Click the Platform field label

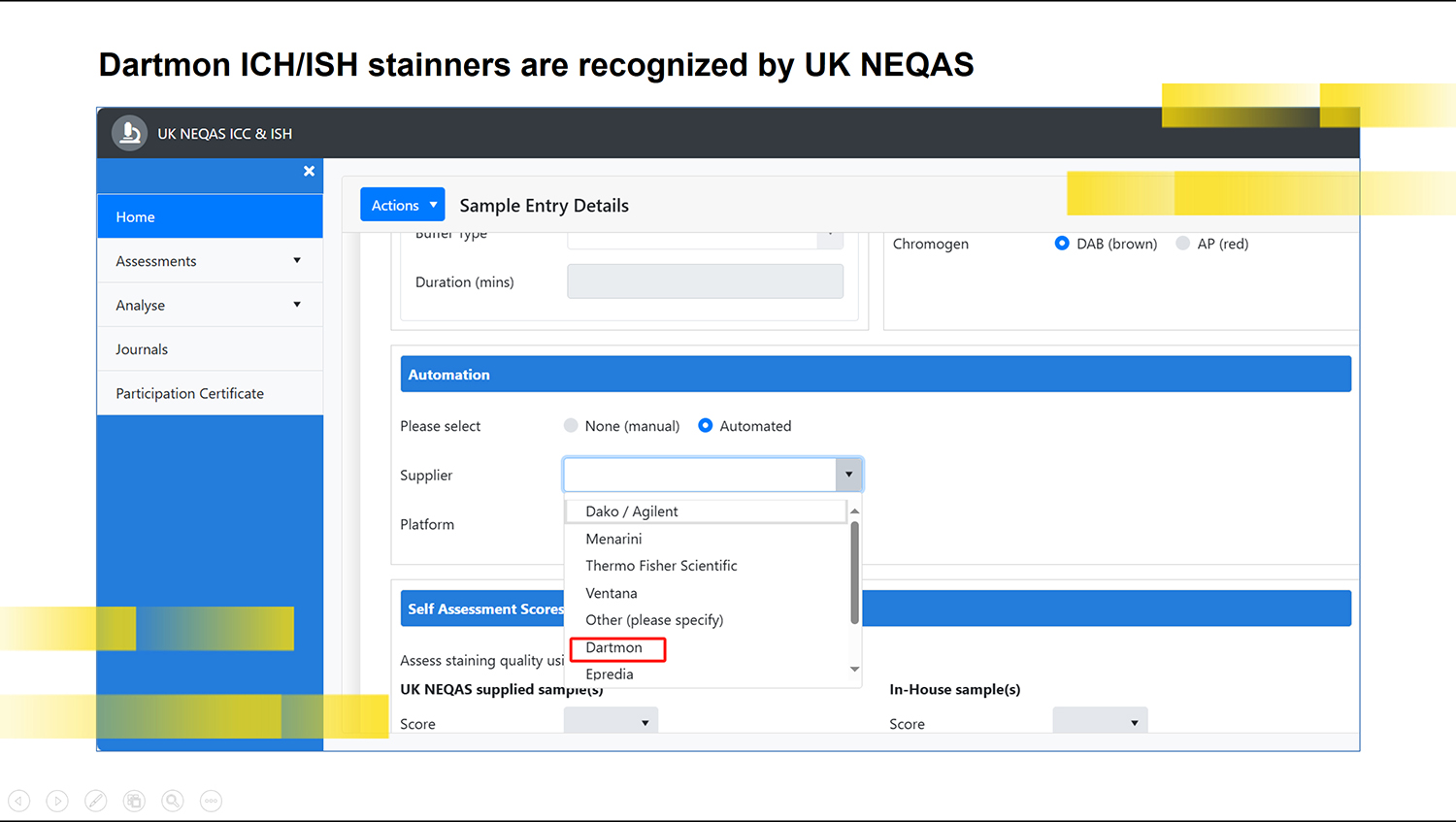[427, 524]
